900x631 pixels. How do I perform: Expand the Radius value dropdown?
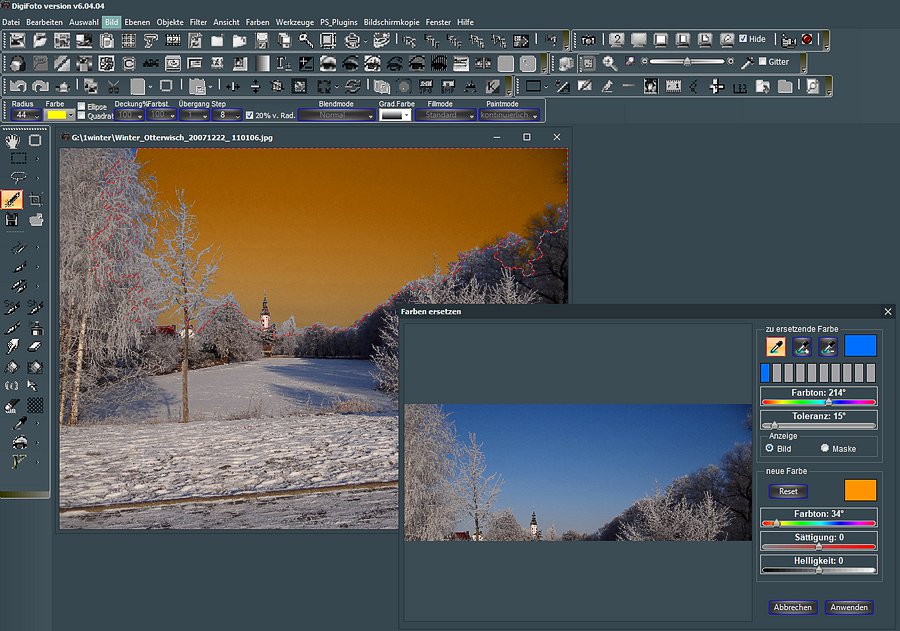[37, 115]
